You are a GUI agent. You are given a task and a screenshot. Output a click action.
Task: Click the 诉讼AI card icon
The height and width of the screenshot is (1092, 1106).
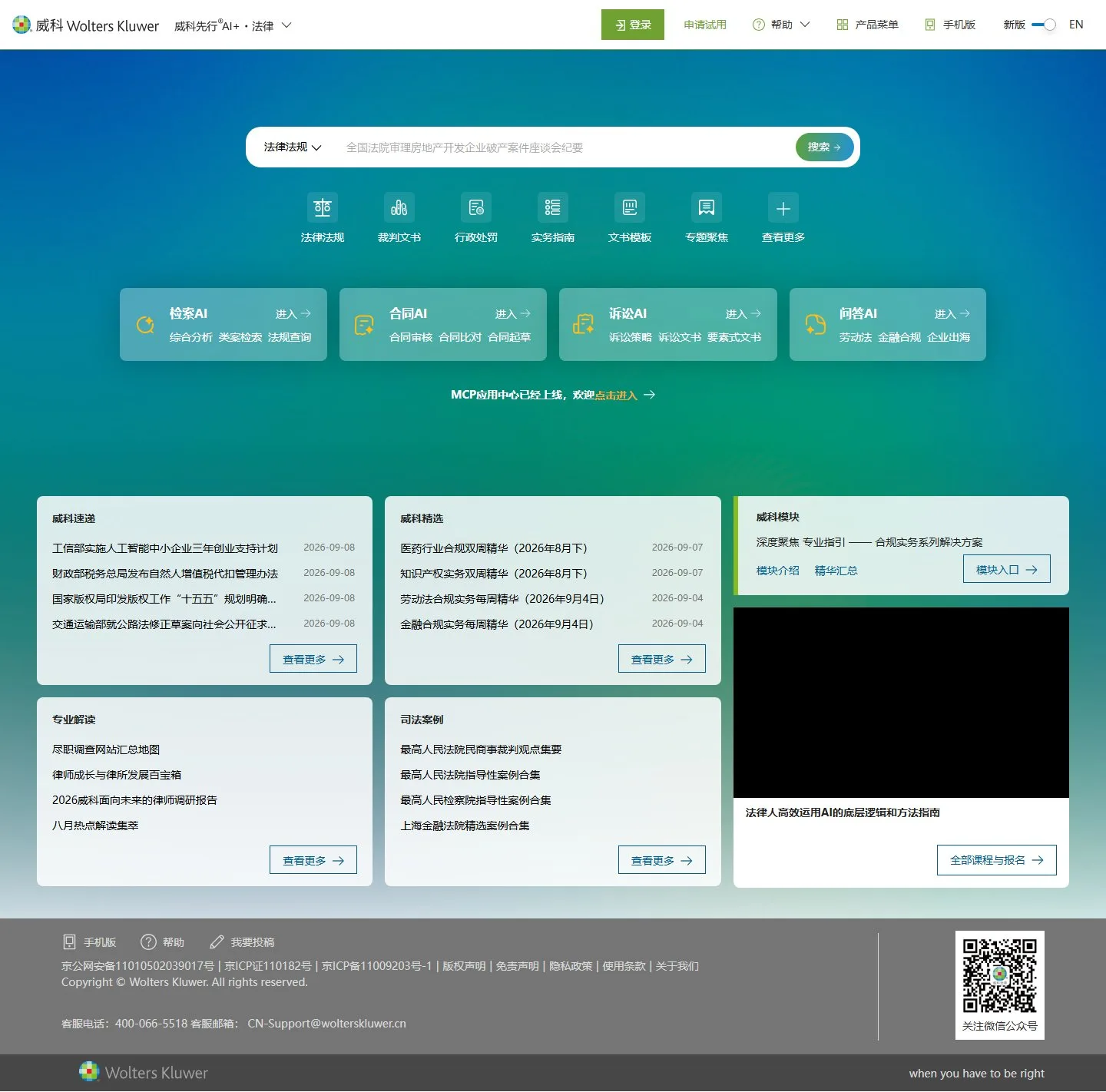click(584, 325)
